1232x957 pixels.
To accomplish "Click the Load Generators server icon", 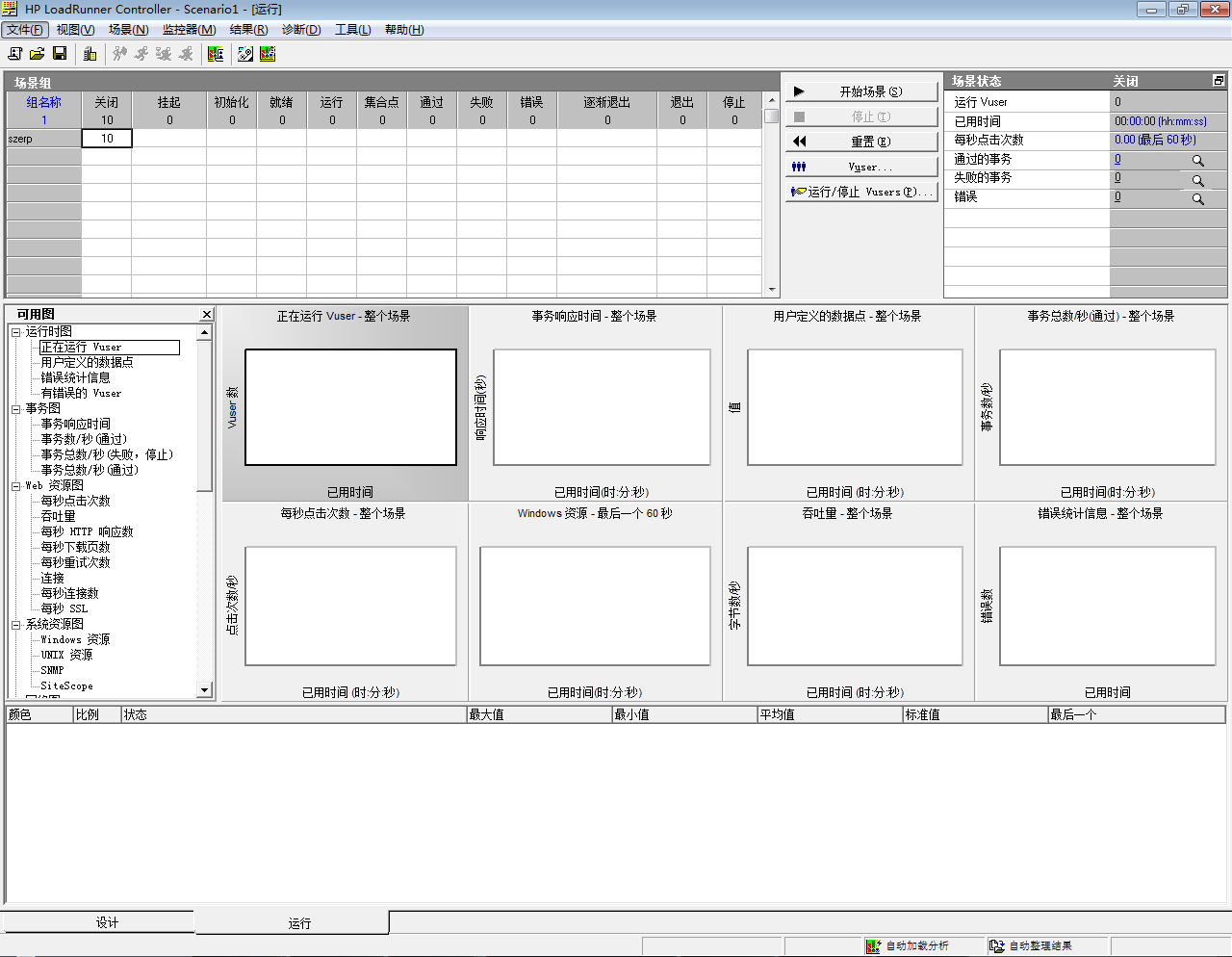I will (x=90, y=54).
